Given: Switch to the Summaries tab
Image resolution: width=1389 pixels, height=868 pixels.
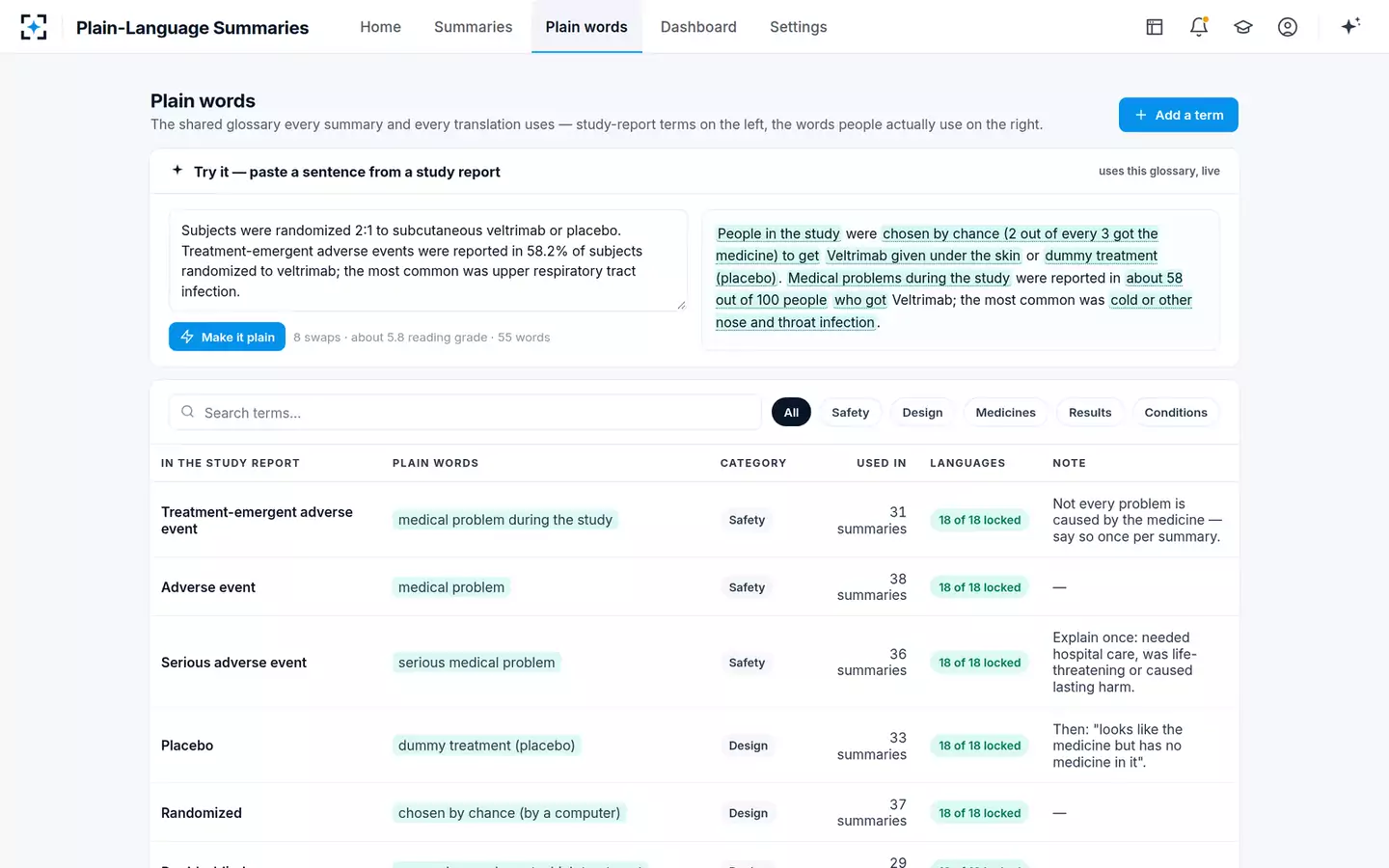Looking at the screenshot, I should [473, 27].
